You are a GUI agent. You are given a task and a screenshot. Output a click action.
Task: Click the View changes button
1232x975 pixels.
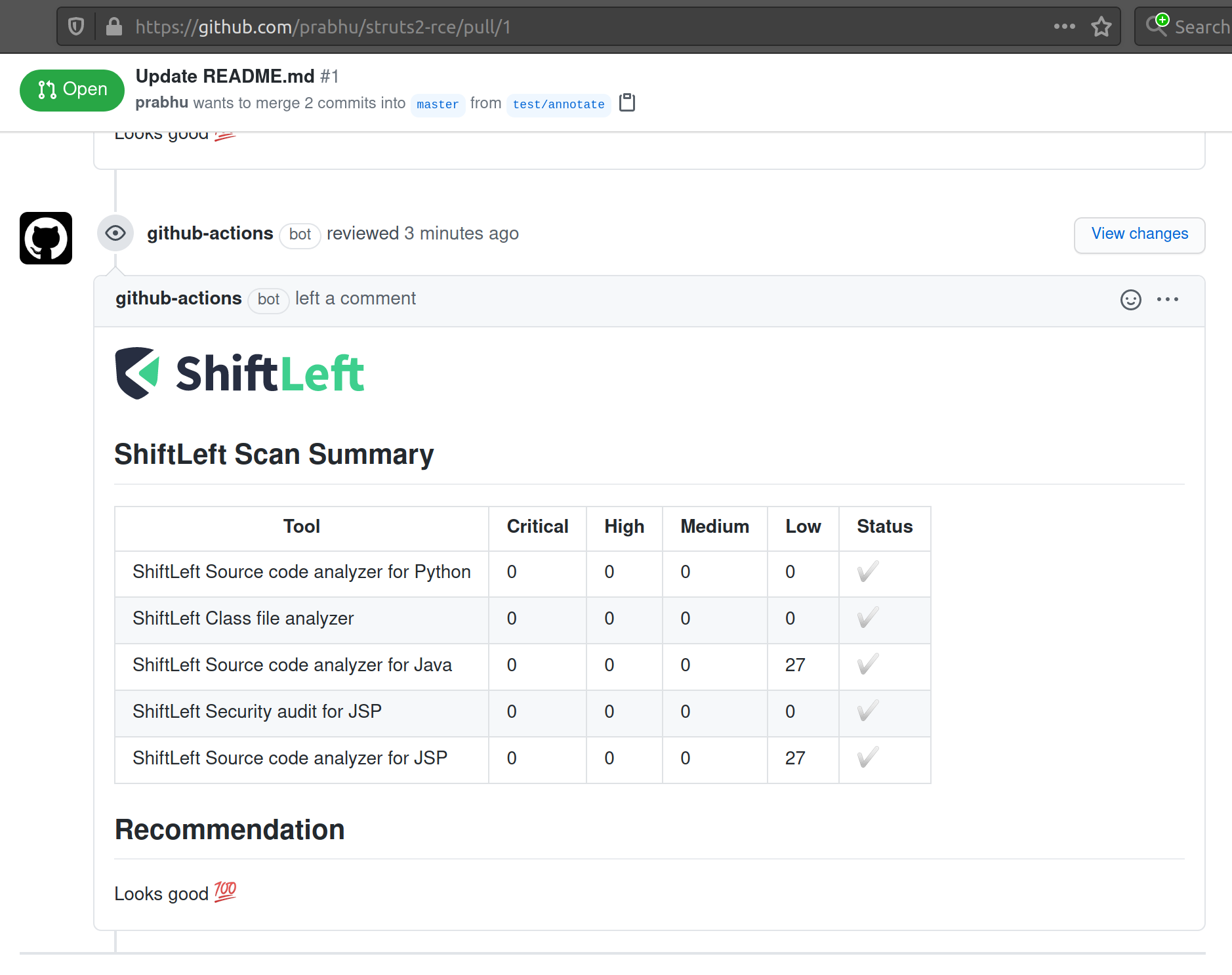(x=1140, y=234)
